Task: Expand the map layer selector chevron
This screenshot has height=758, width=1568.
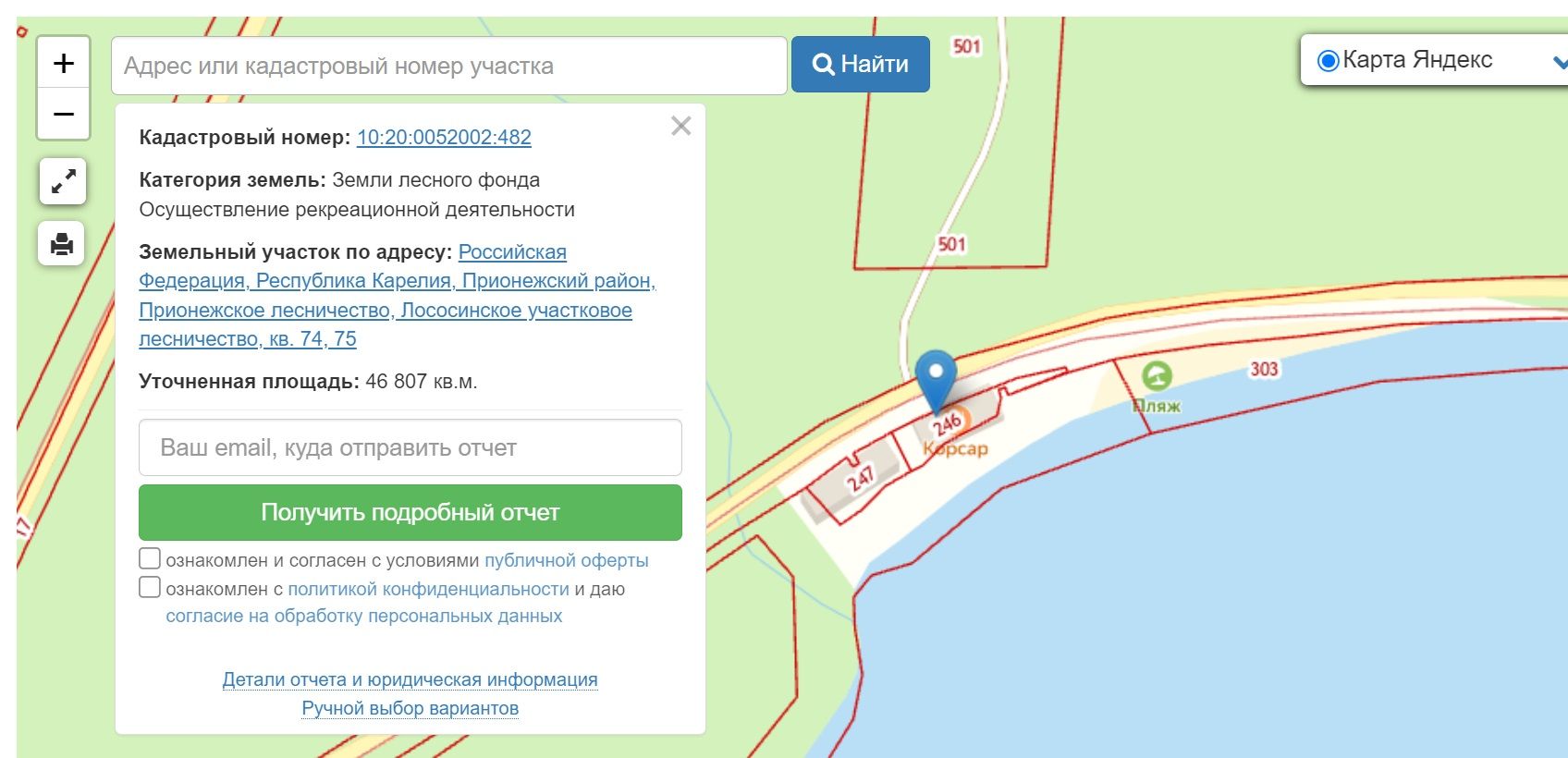Action: click(1559, 62)
